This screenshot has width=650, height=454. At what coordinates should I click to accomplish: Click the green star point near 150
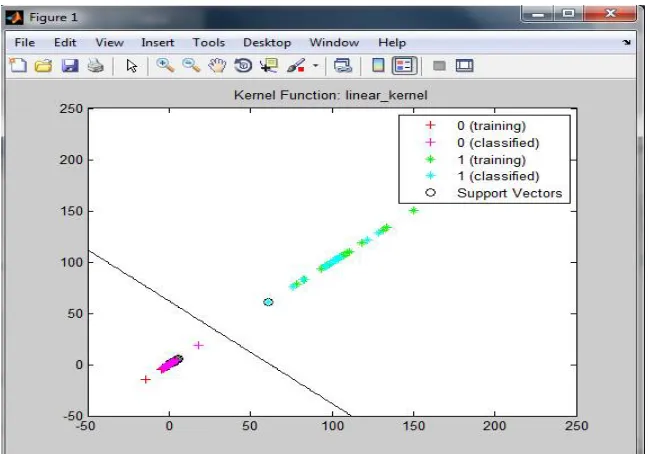click(413, 211)
